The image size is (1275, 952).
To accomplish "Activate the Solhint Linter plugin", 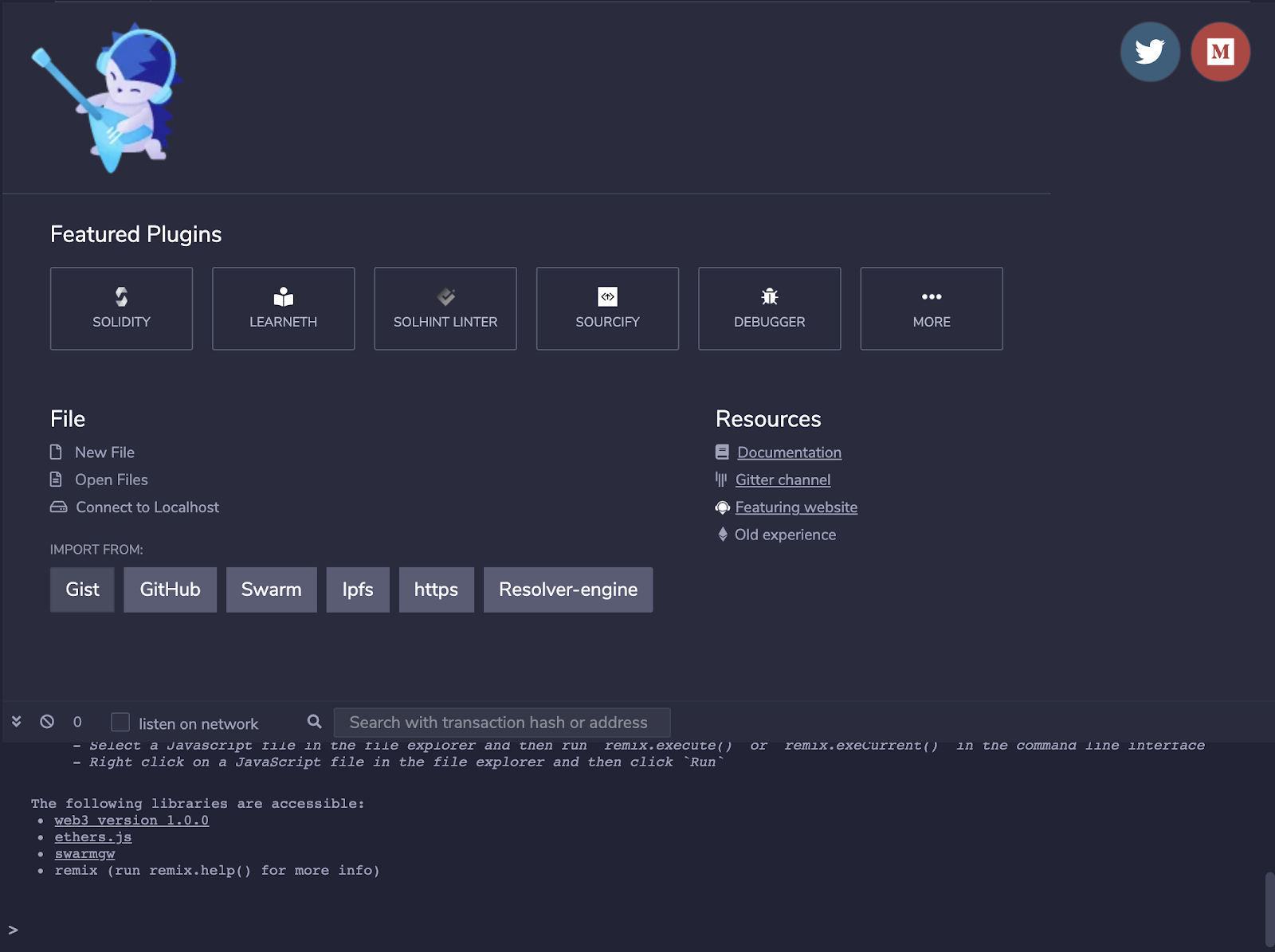I will (445, 308).
